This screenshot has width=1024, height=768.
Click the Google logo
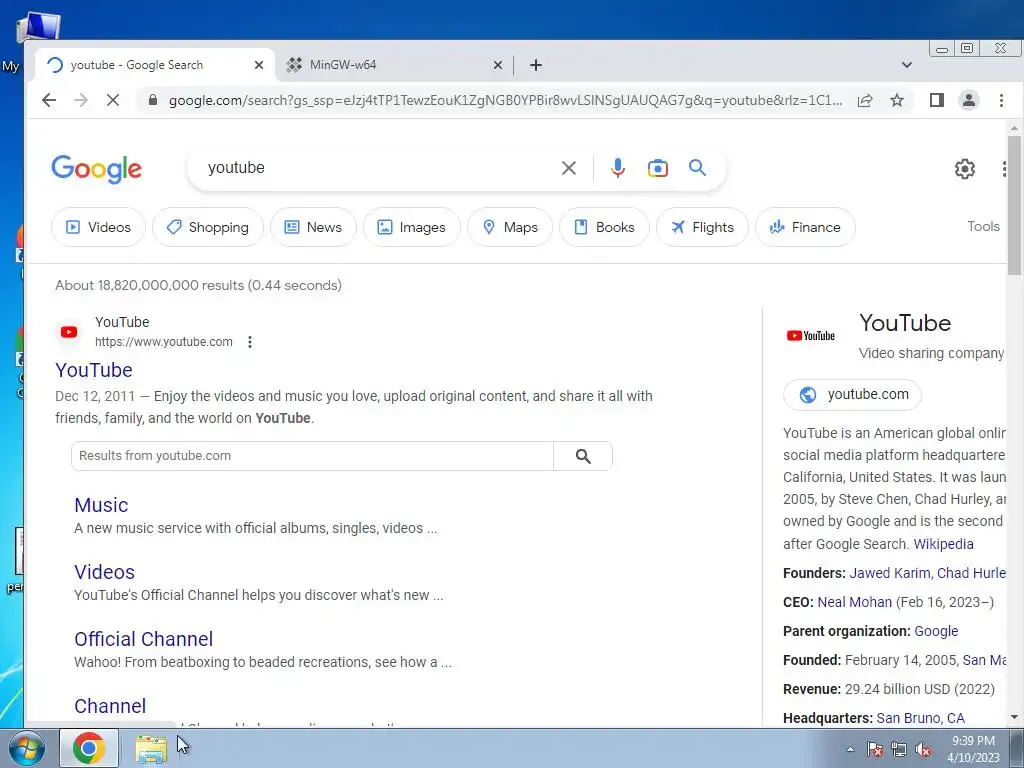coord(97,168)
